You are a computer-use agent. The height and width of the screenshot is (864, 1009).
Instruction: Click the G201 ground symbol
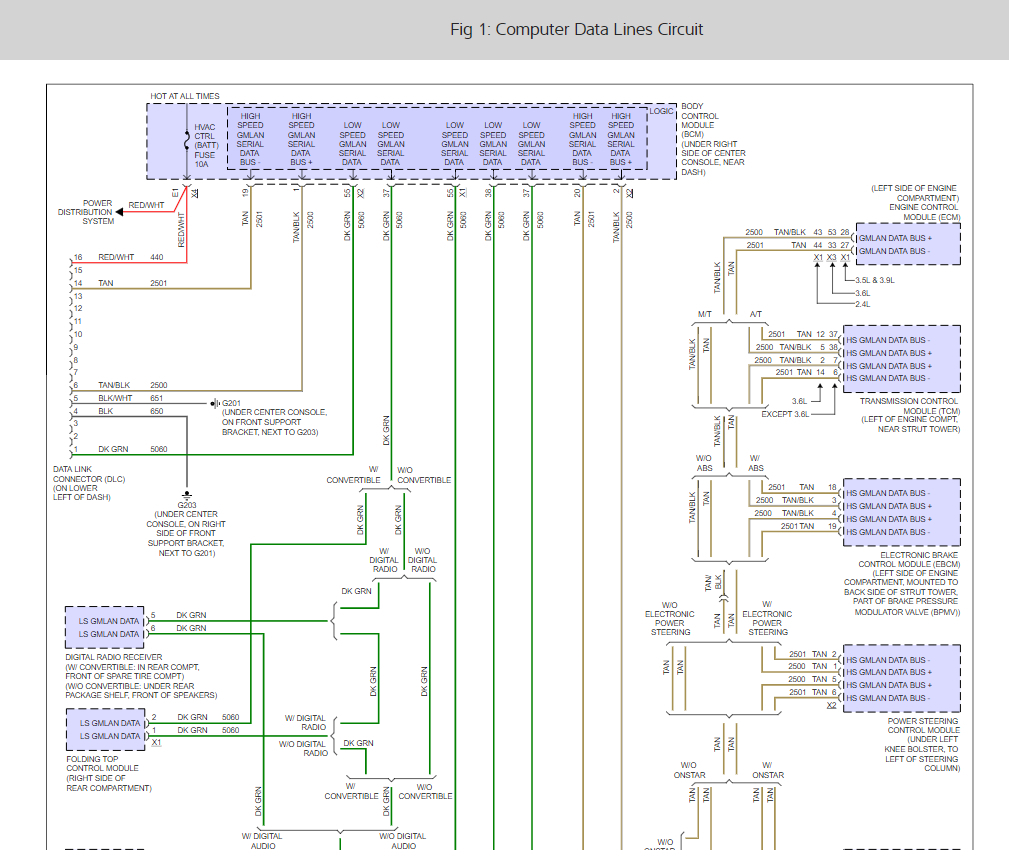[x=215, y=403]
